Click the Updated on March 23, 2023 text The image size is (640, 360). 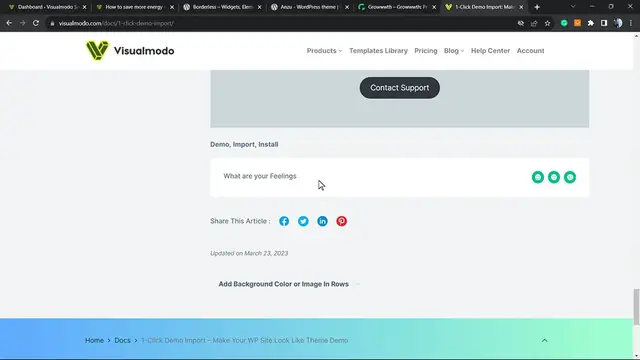click(249, 253)
